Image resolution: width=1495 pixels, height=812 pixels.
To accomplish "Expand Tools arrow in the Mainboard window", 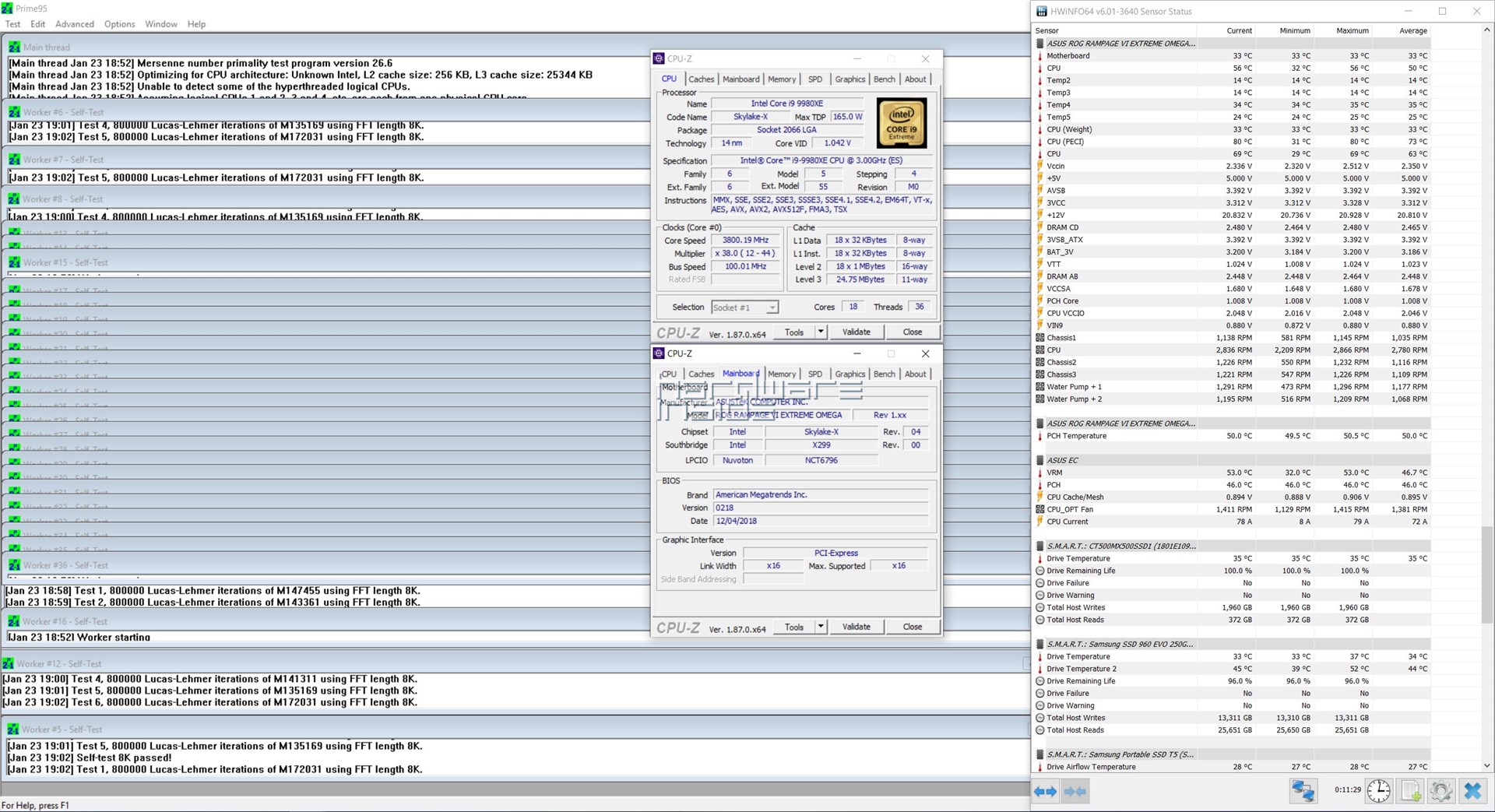I will [821, 627].
